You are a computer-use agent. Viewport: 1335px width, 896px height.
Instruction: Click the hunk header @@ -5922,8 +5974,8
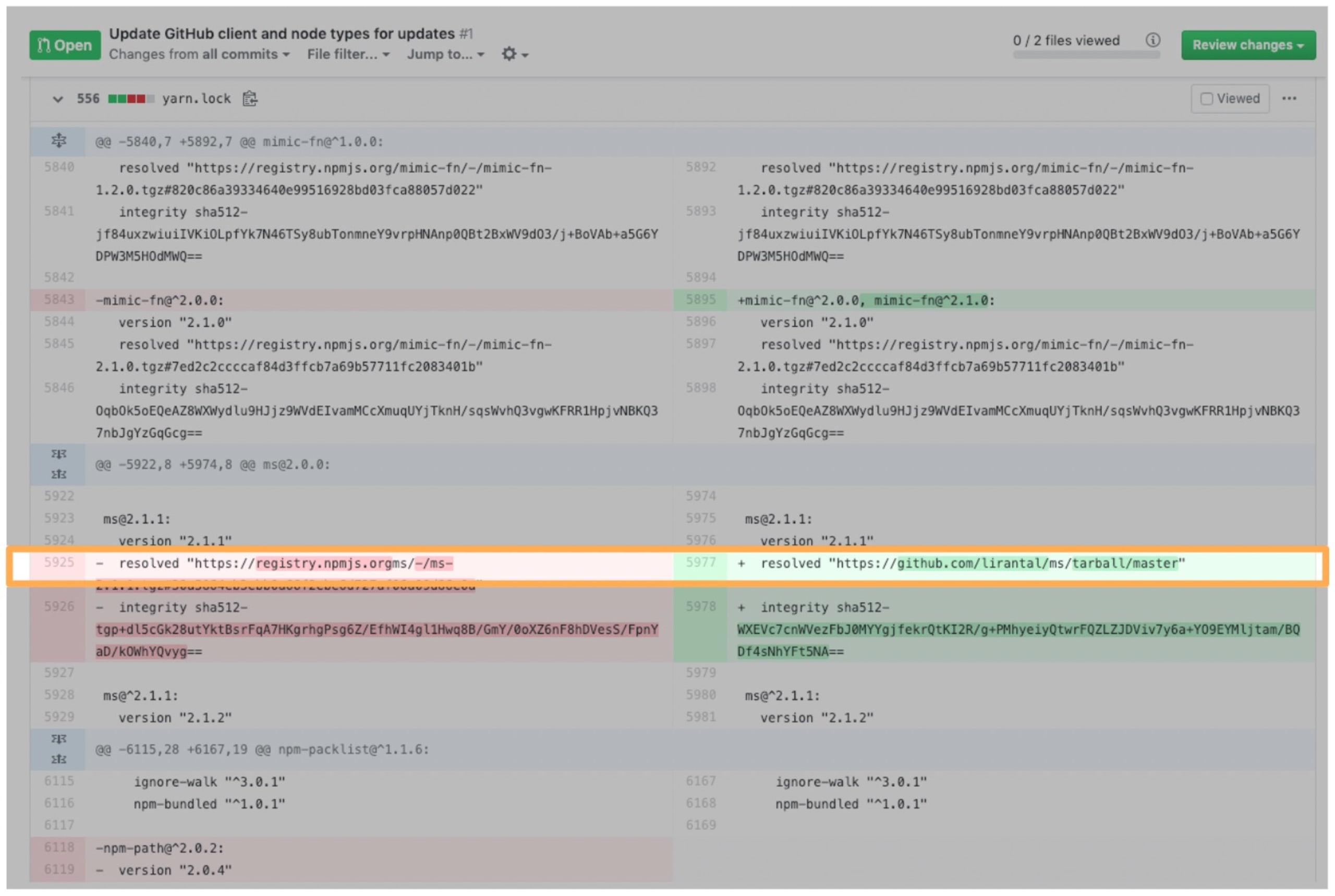click(213, 464)
